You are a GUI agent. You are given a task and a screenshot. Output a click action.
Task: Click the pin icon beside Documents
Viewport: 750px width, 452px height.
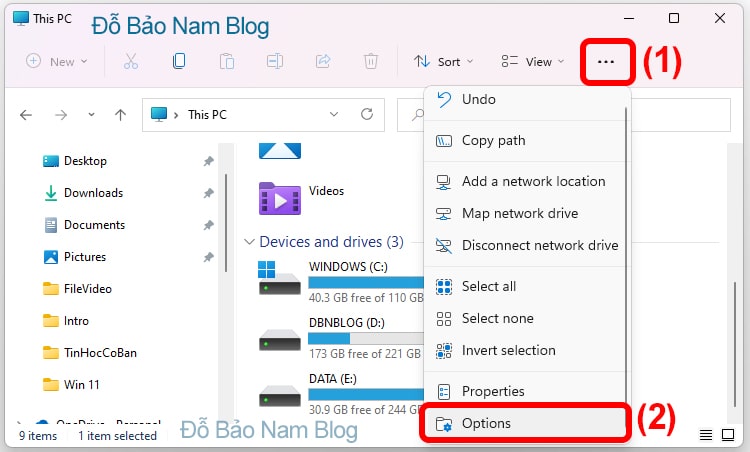pyautogui.click(x=208, y=225)
